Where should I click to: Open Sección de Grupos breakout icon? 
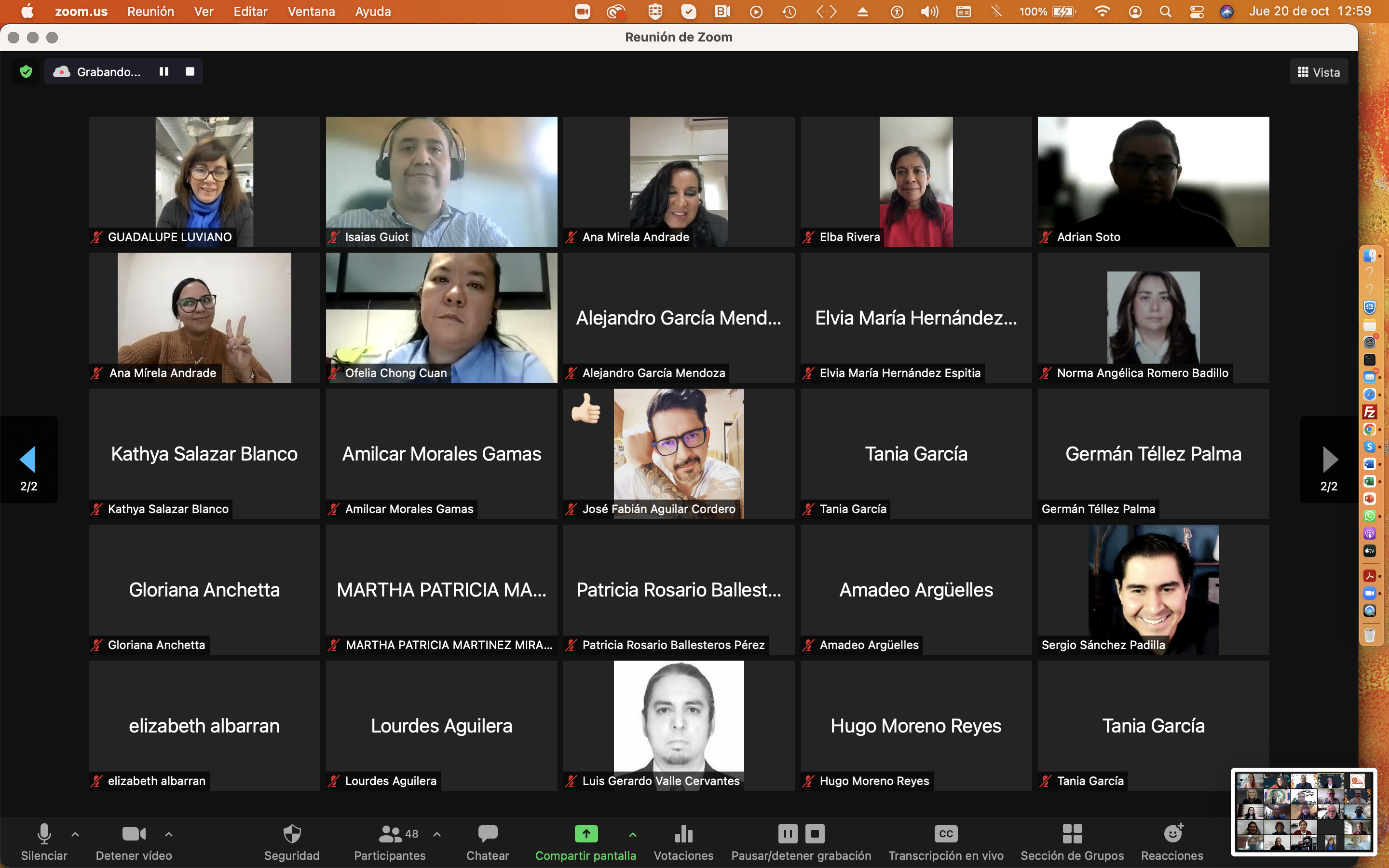(x=1072, y=834)
